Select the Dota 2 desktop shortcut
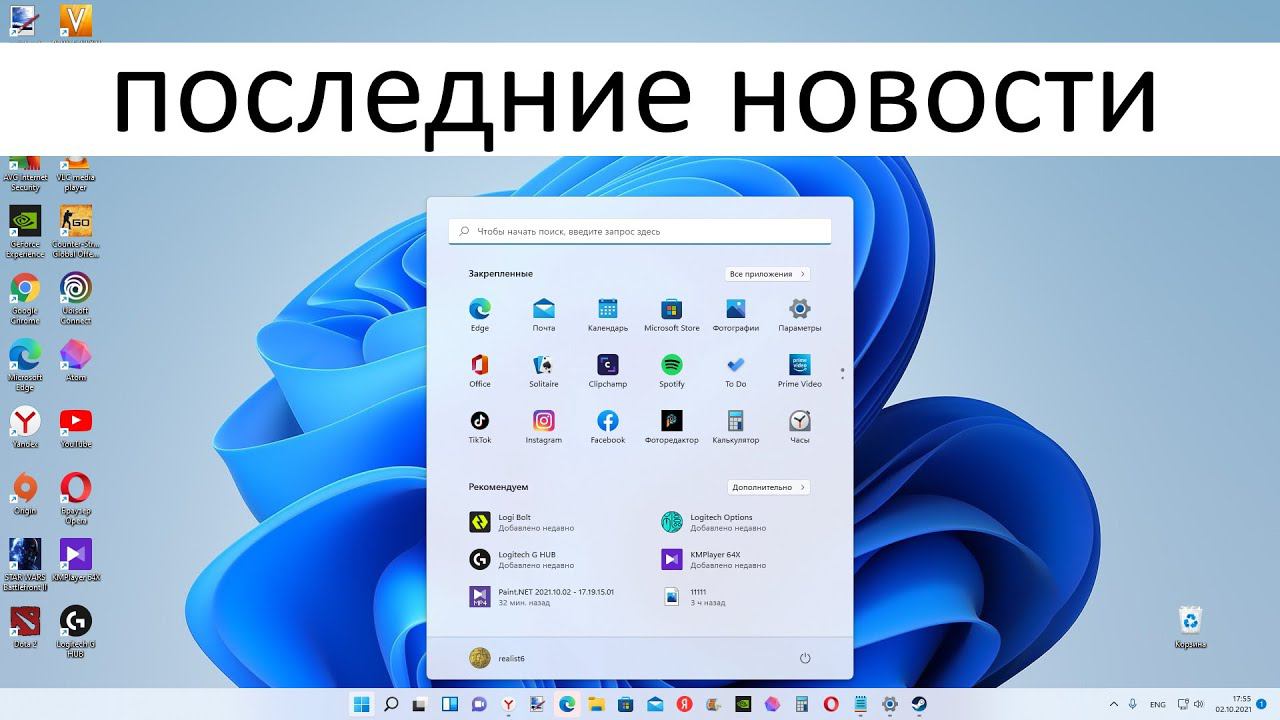The height and width of the screenshot is (720, 1280). 25,627
